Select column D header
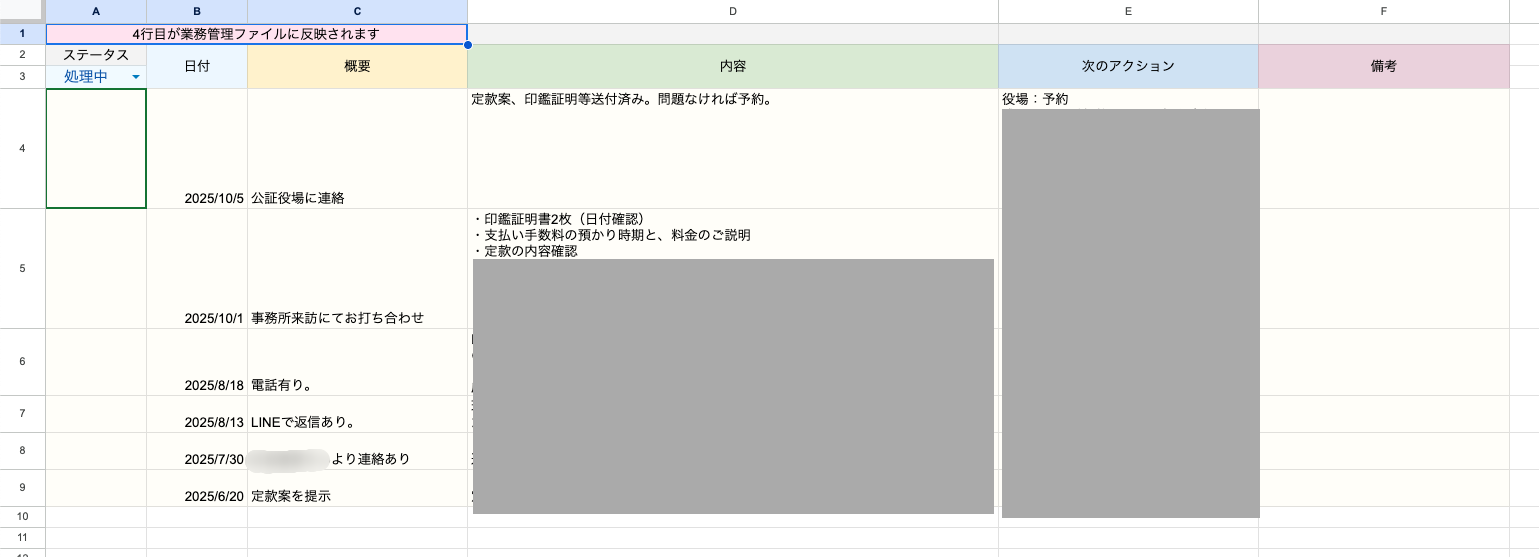Viewport: 1539px width, 557px height. [732, 11]
